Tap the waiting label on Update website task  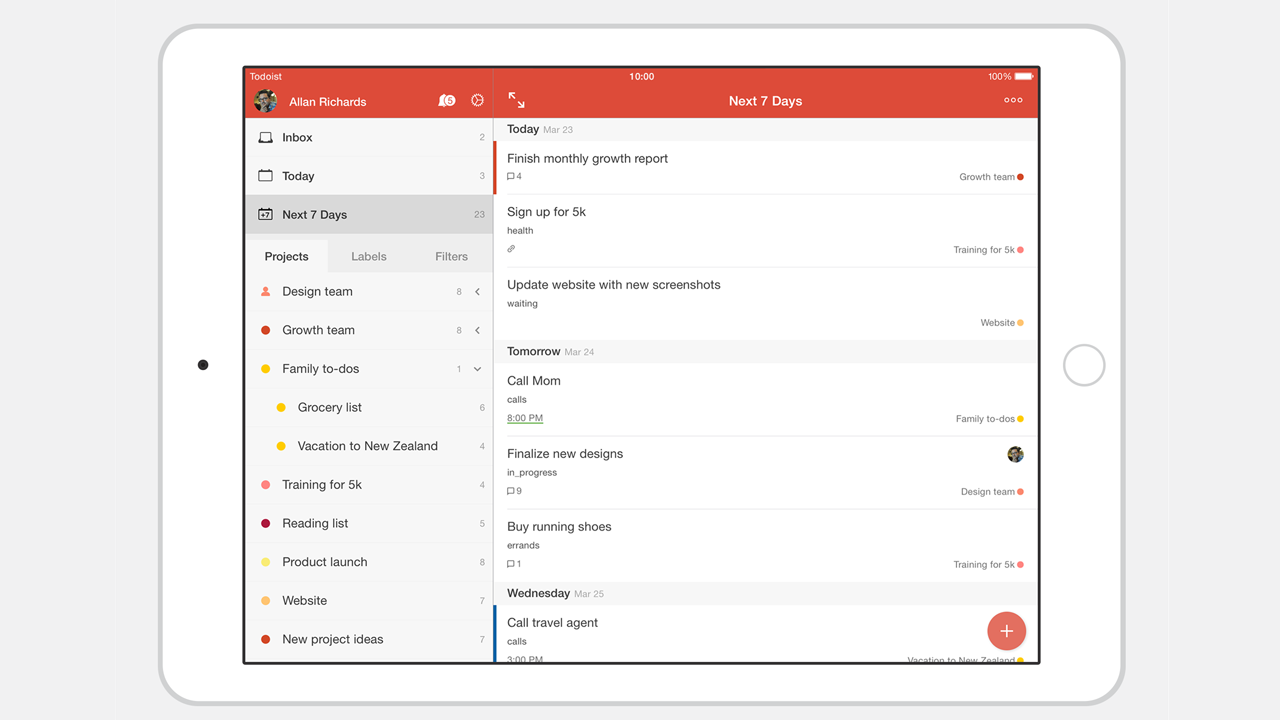(522, 304)
